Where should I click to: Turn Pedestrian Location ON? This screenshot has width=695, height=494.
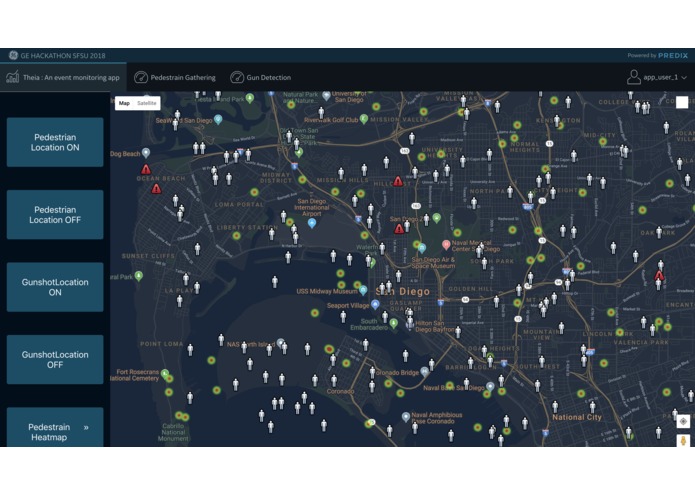55,142
